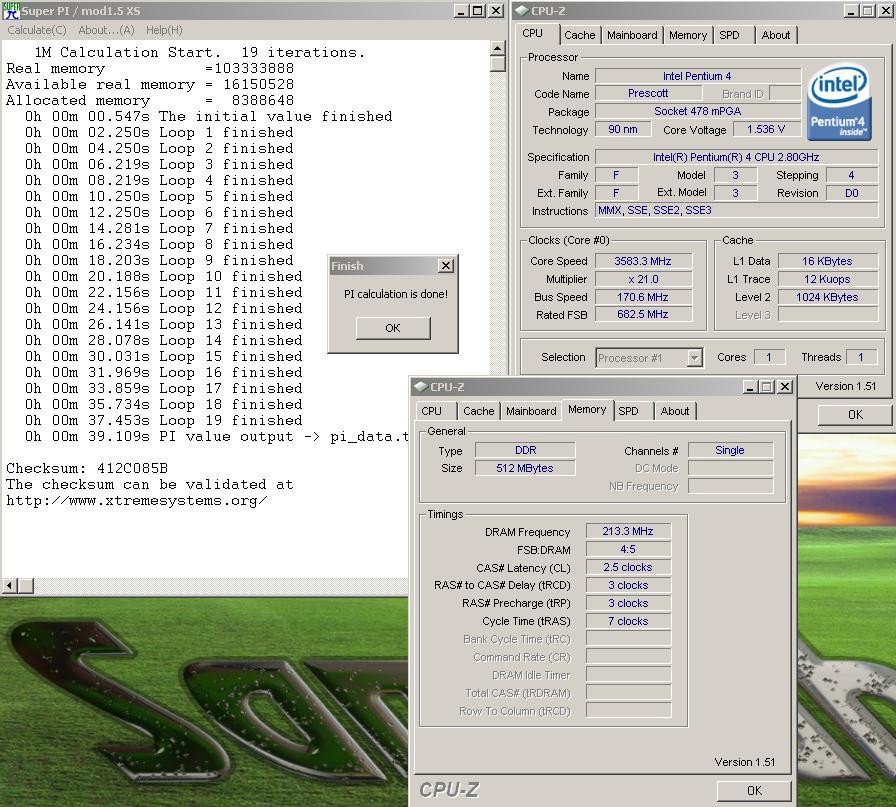Click the Core Voltage value 1.536 V
896x807 pixels.
(766, 129)
